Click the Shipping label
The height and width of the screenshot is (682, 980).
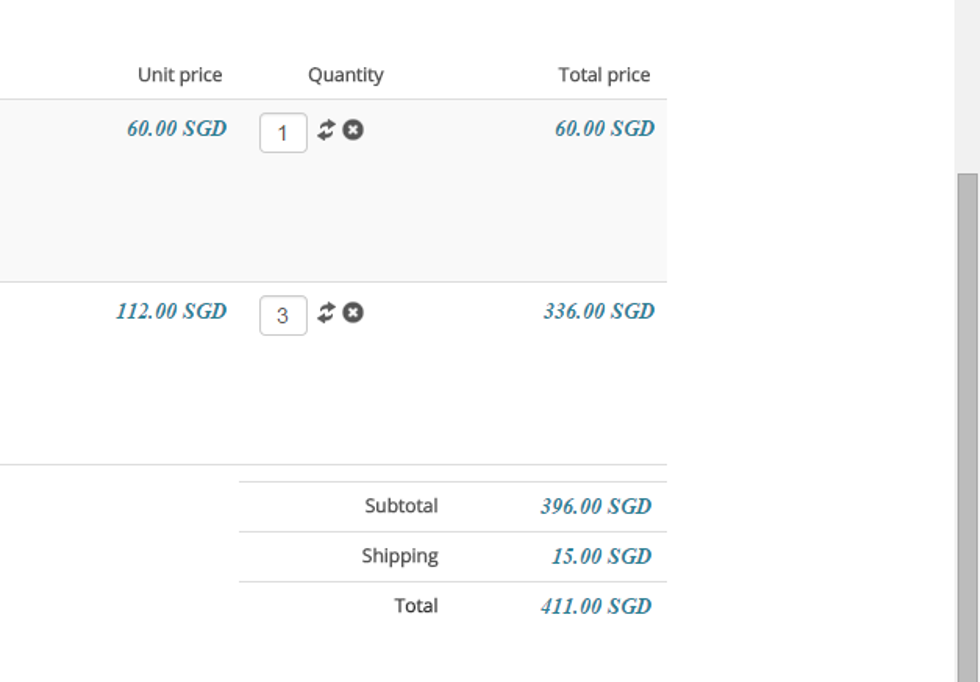400,556
